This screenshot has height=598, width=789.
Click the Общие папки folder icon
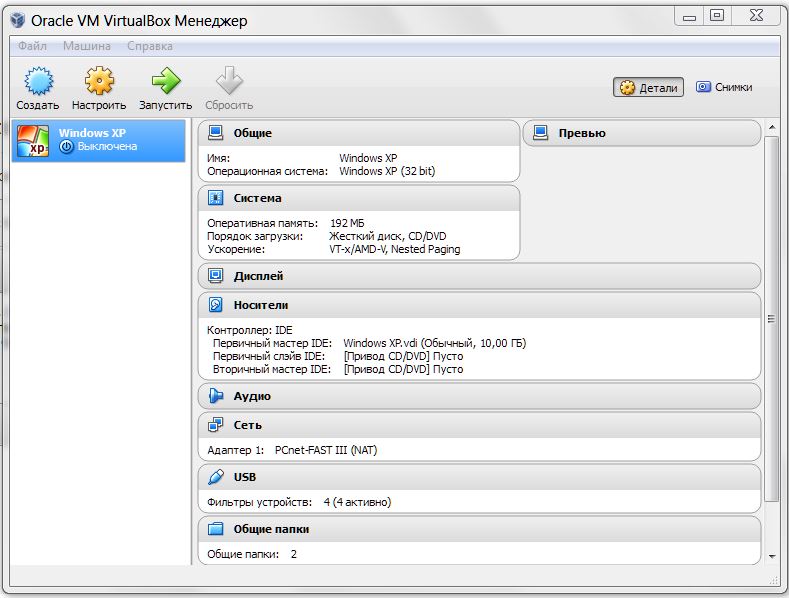point(215,529)
